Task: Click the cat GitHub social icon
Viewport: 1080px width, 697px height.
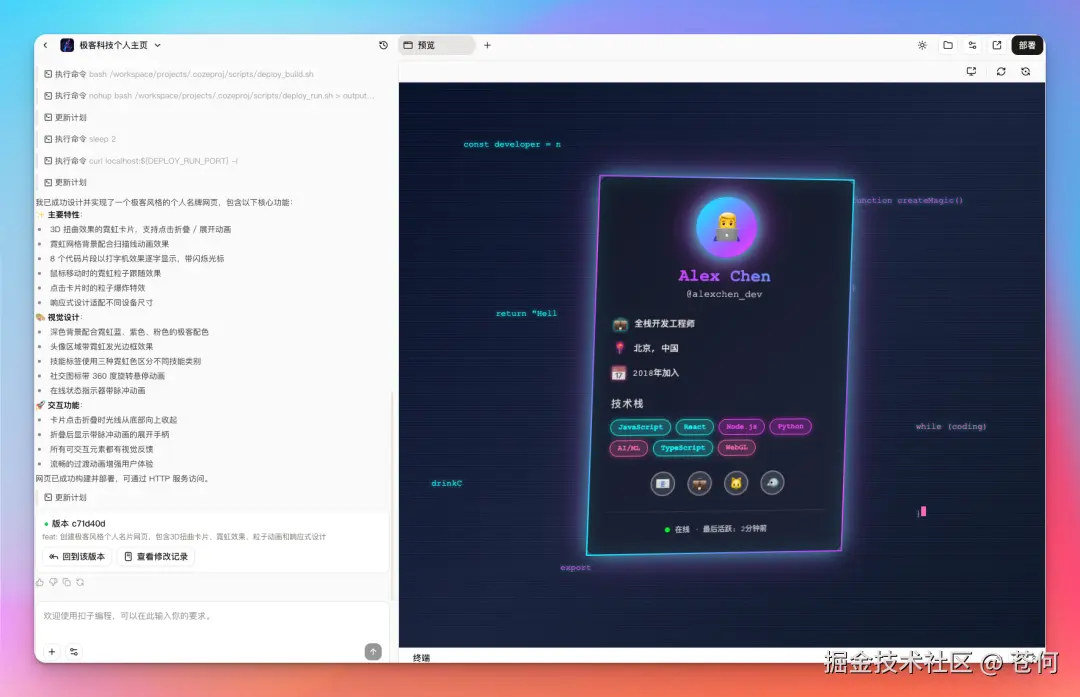Action: pos(736,483)
